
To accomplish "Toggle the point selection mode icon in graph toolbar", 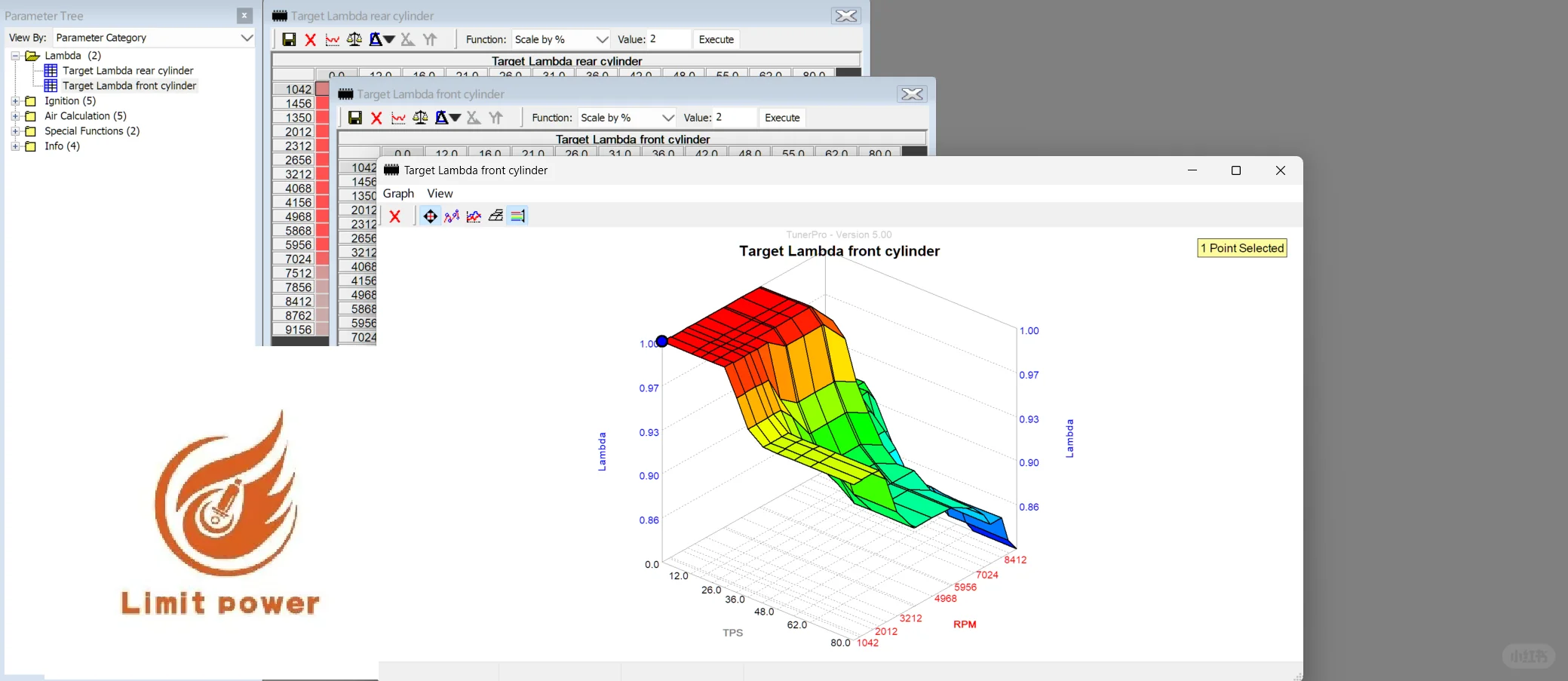I will pyautogui.click(x=430, y=216).
